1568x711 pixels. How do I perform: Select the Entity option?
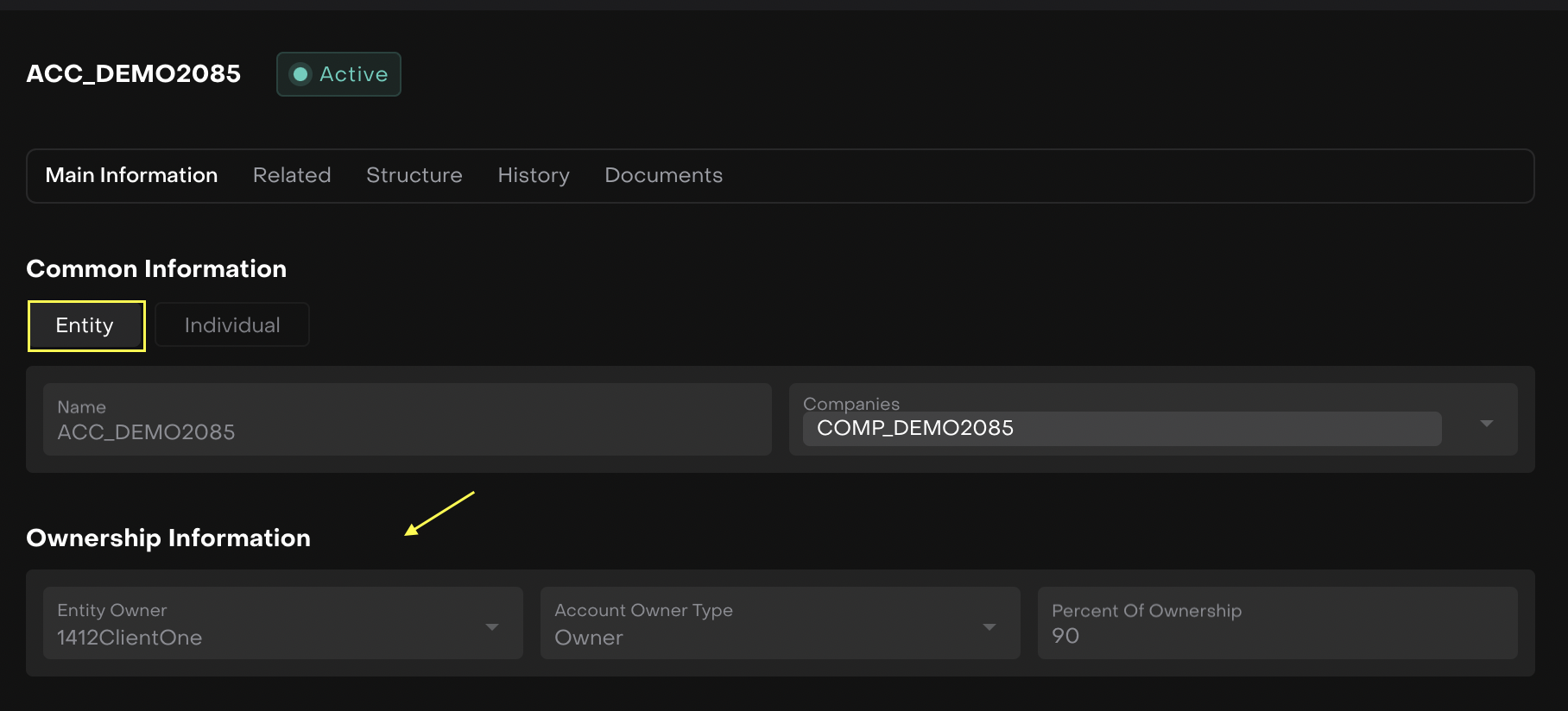(85, 325)
